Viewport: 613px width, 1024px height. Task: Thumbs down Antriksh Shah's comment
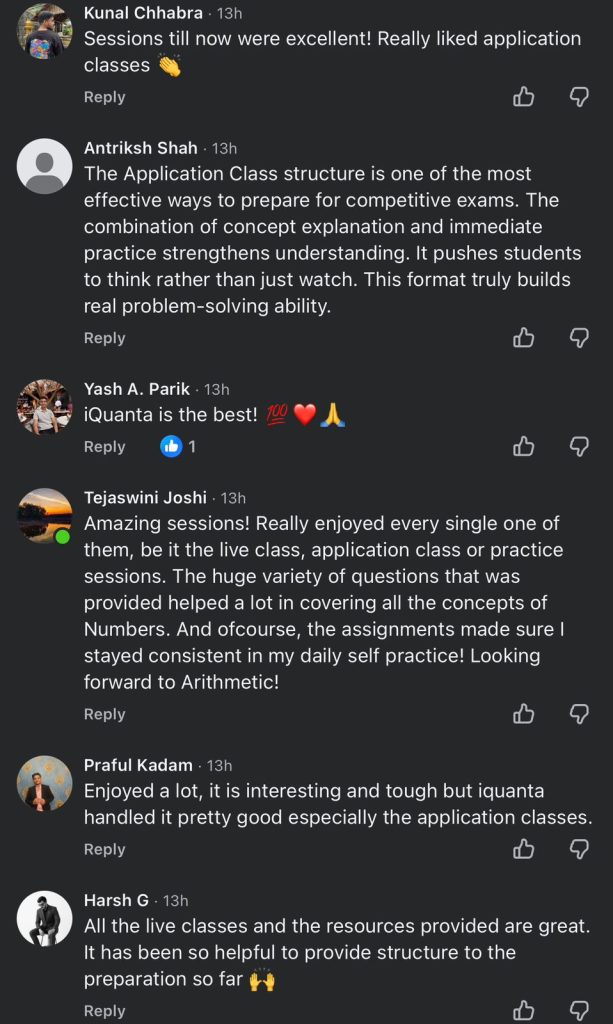click(579, 337)
